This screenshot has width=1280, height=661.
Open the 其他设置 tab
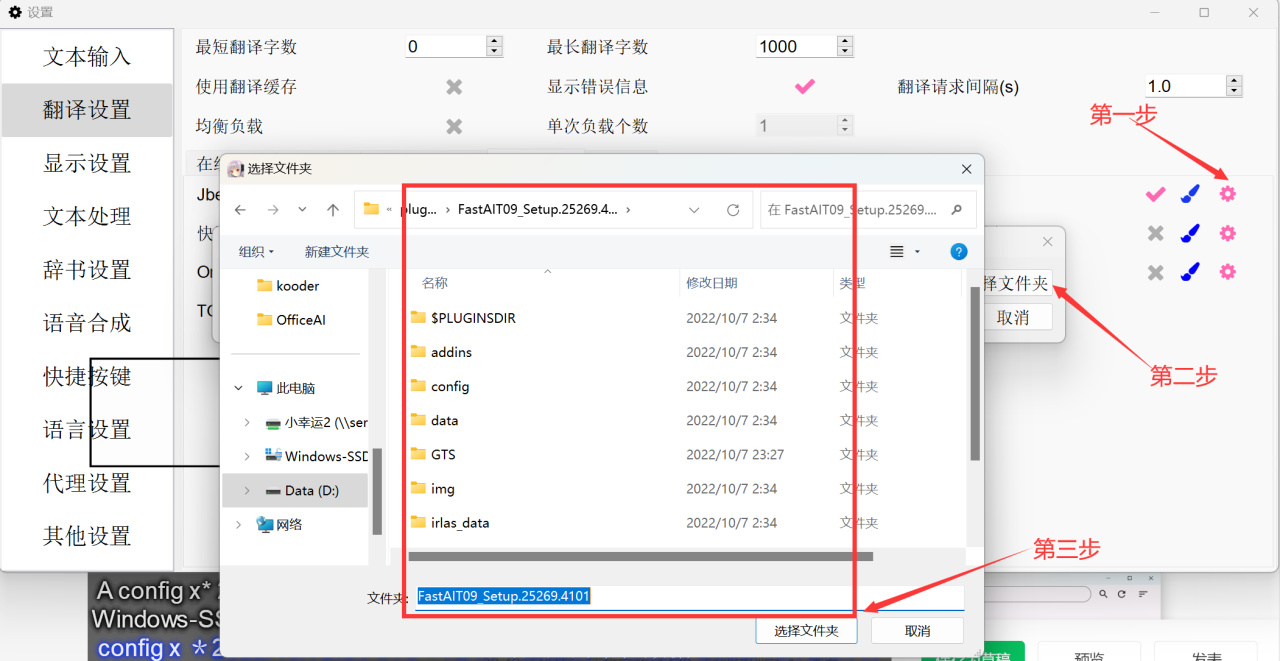87,536
